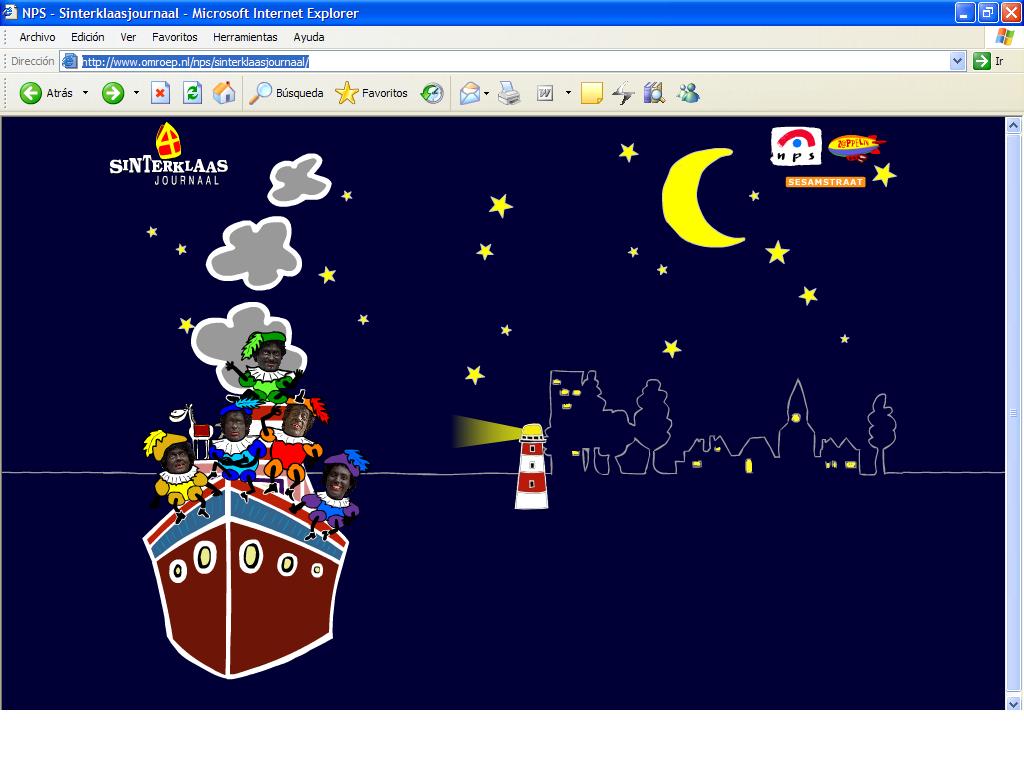Expand the Edit with Word dropdown arrow
This screenshot has height=768, width=1024.
tap(568, 93)
